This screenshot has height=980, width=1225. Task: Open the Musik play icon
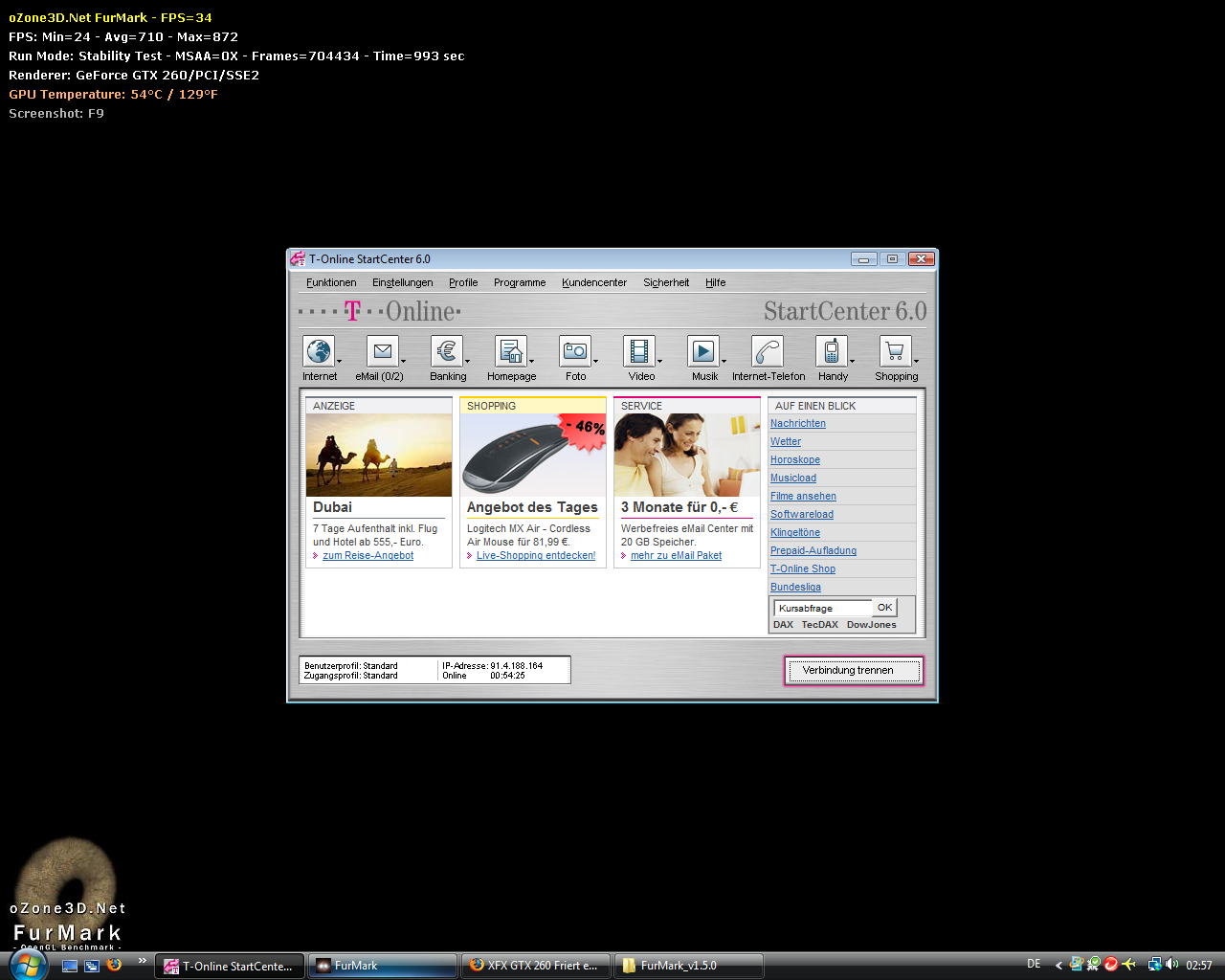tap(703, 351)
